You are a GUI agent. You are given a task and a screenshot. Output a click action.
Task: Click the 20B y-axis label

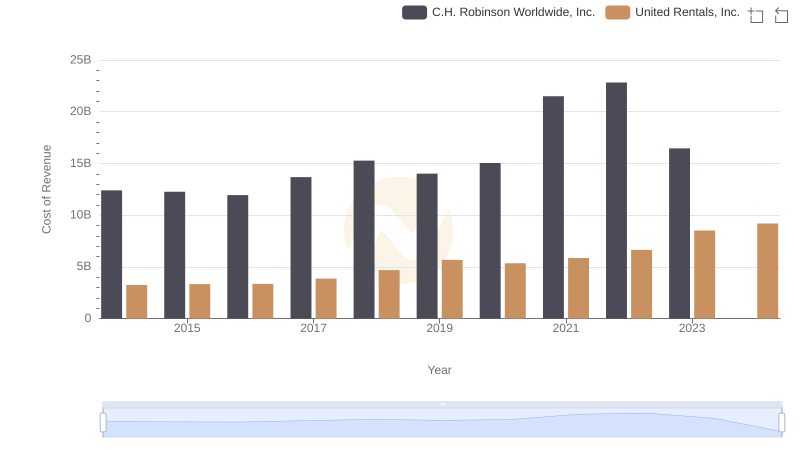(81, 111)
